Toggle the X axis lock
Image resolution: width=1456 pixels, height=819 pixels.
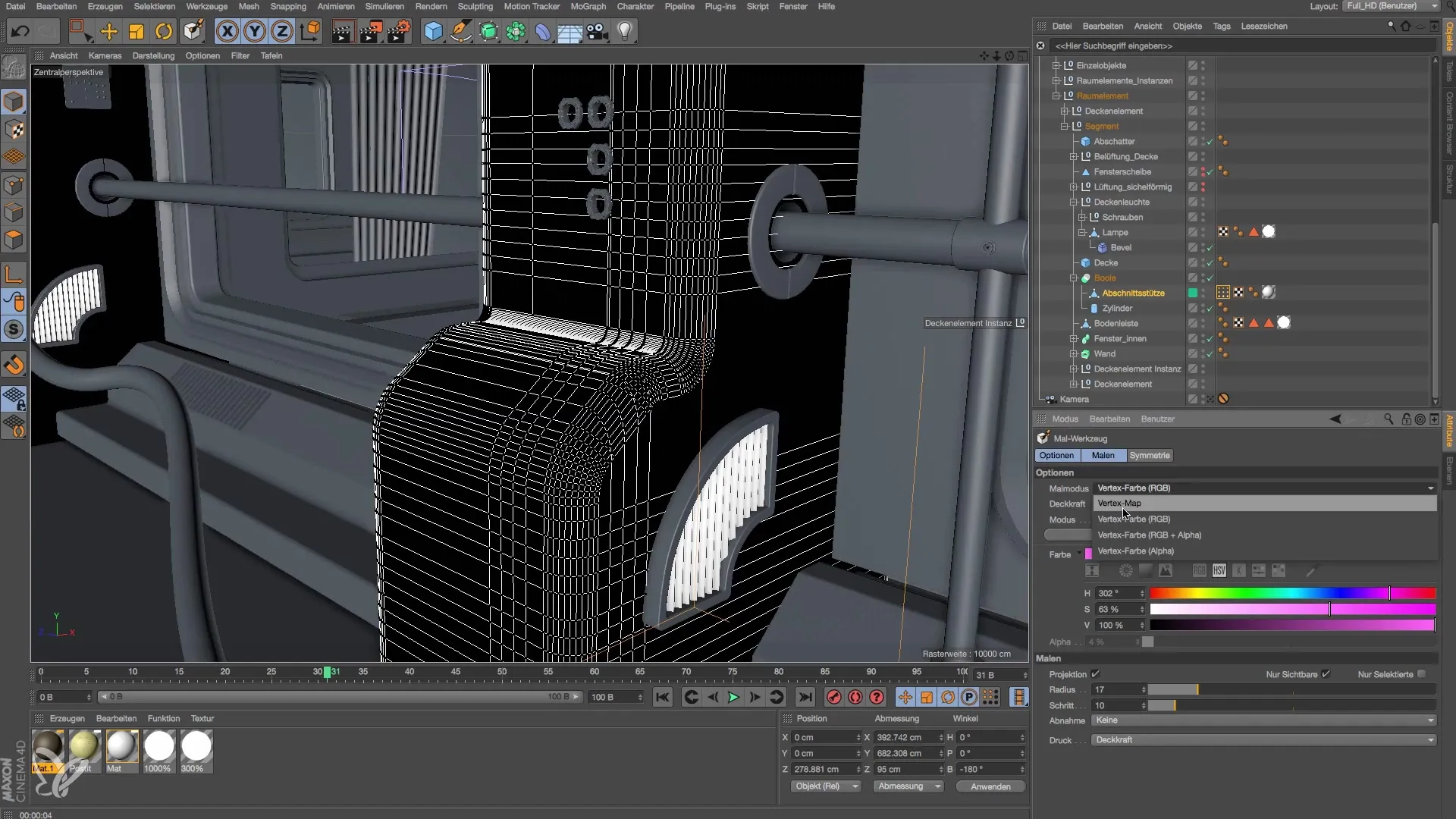227,31
